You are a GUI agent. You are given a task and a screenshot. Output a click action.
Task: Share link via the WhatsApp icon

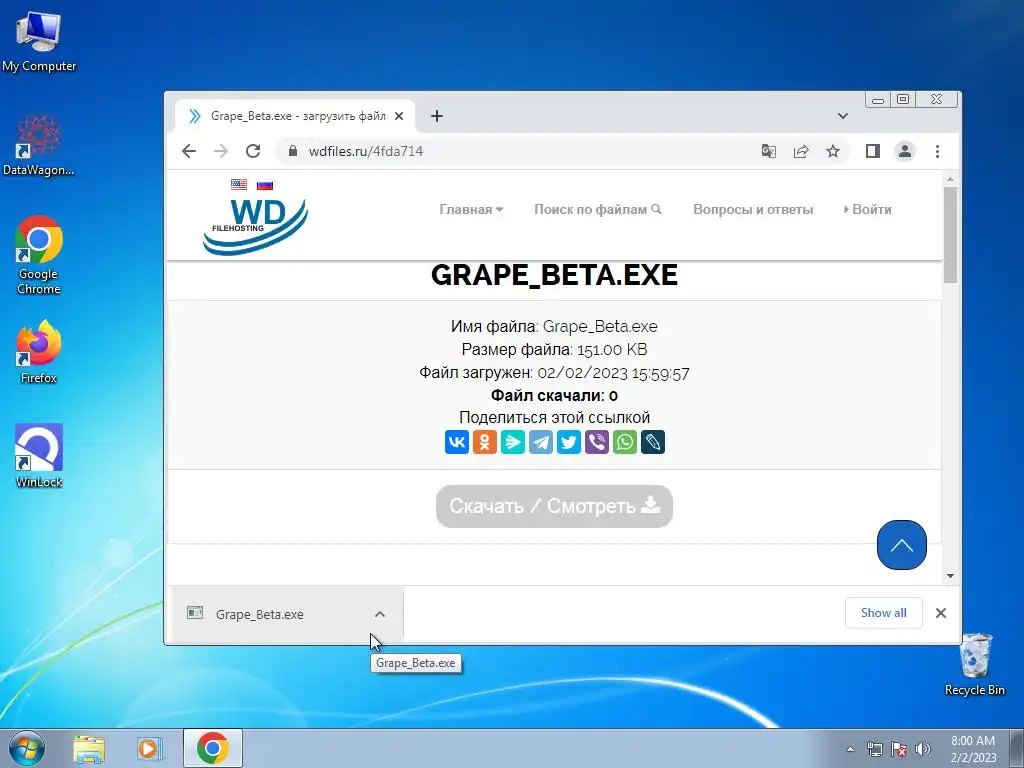click(625, 442)
